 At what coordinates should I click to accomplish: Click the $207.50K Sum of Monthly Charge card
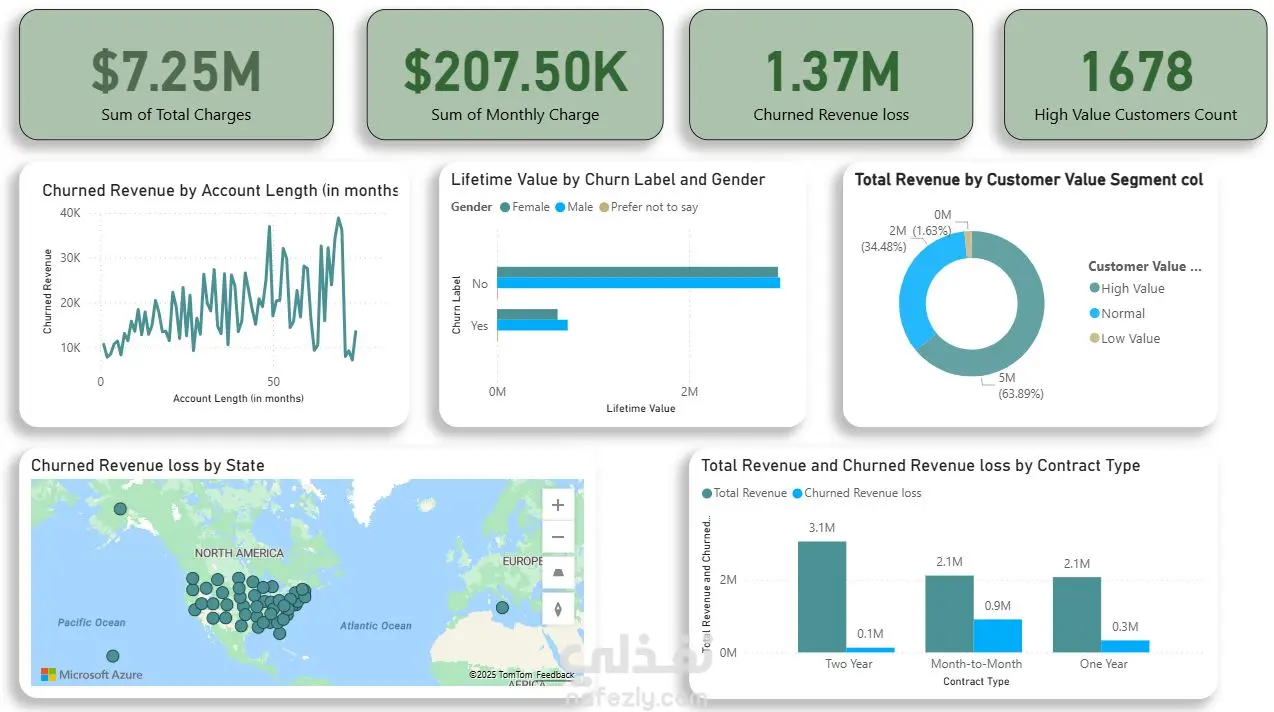pos(515,75)
